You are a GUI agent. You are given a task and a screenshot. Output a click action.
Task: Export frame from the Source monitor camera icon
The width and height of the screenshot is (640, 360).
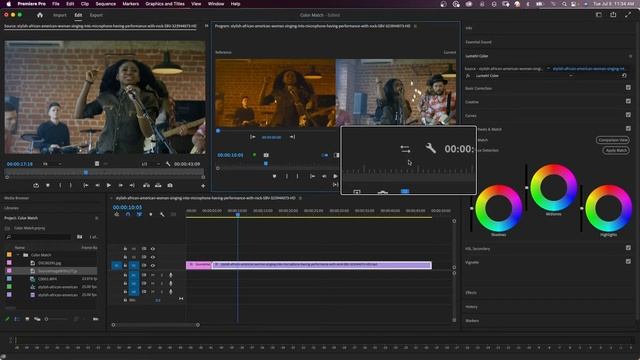click(170, 185)
